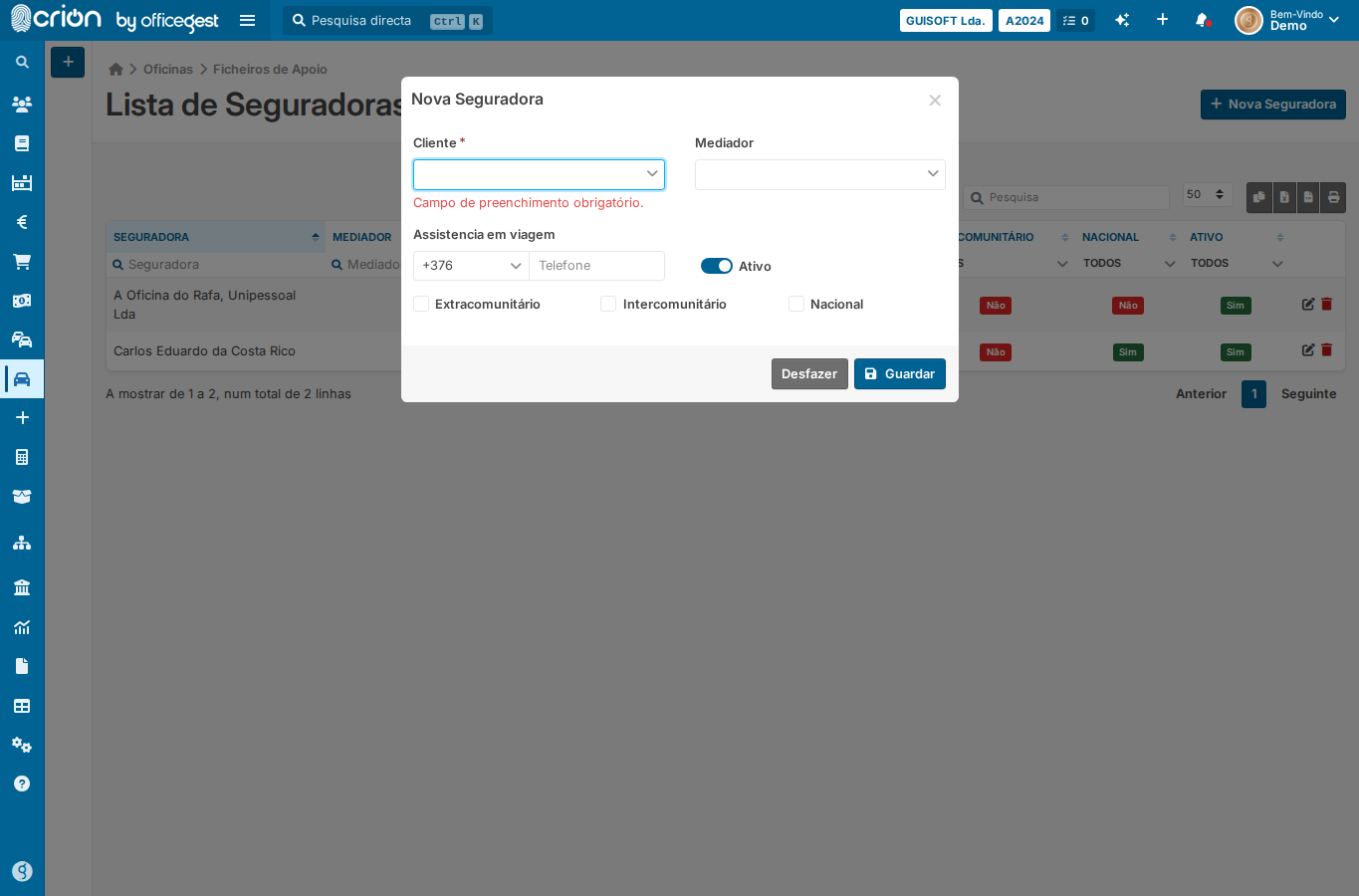Click the help question mark sidebar icon

[x=22, y=784]
